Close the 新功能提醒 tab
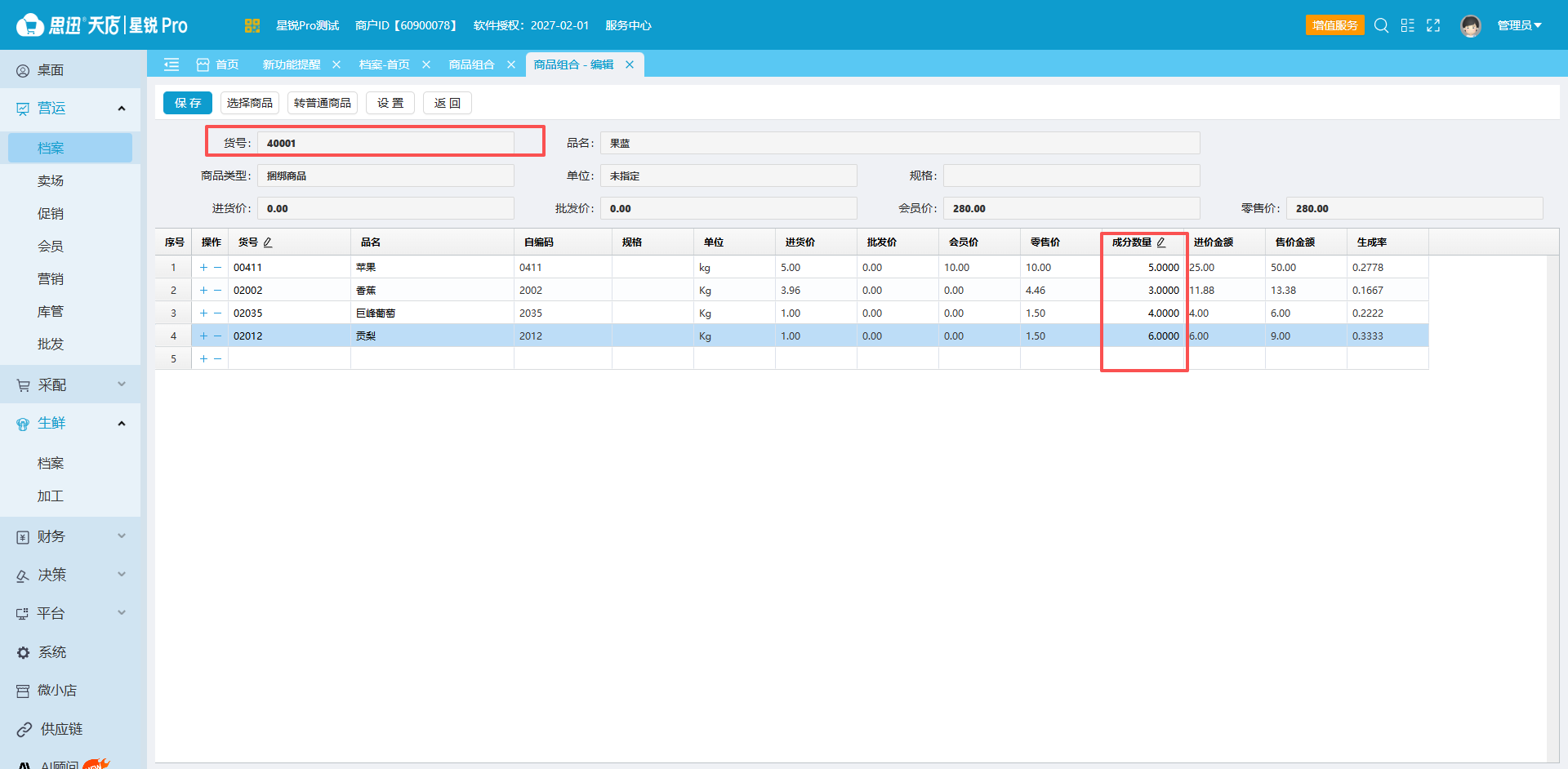1568x769 pixels. pyautogui.click(x=336, y=64)
